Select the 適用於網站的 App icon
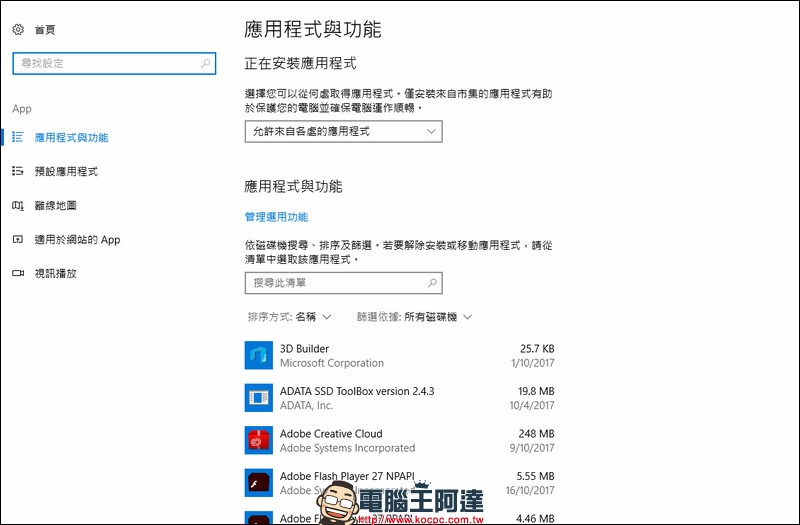The width and height of the screenshot is (800, 525). click(18, 239)
